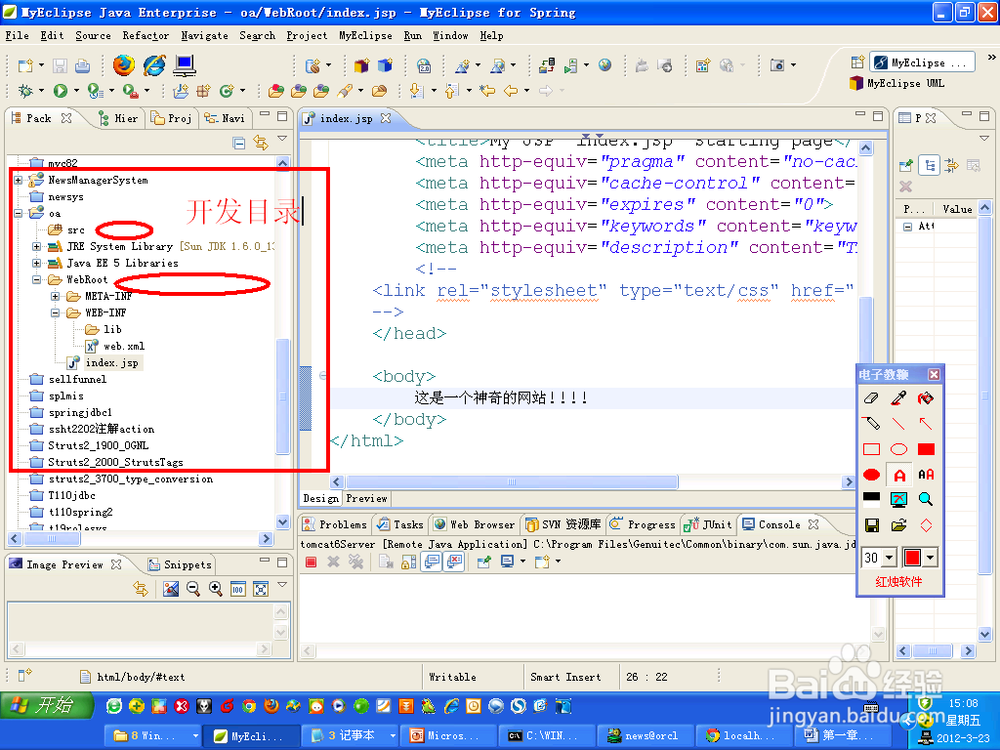1000x750 pixels.
Task: Click the floppy save icon in the 电子教鞭 panel
Action: (871, 525)
